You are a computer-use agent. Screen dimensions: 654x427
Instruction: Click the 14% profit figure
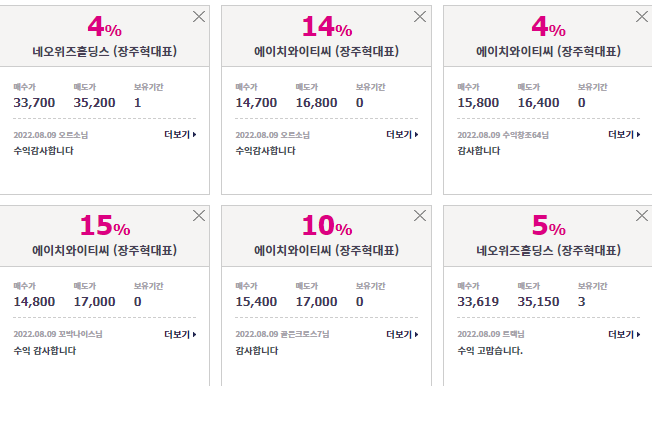click(327, 27)
